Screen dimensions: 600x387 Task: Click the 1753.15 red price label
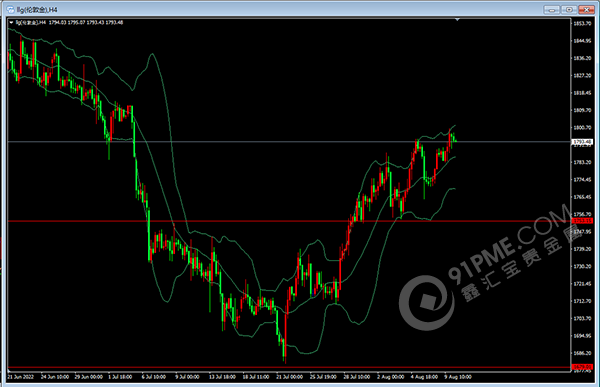click(x=582, y=221)
